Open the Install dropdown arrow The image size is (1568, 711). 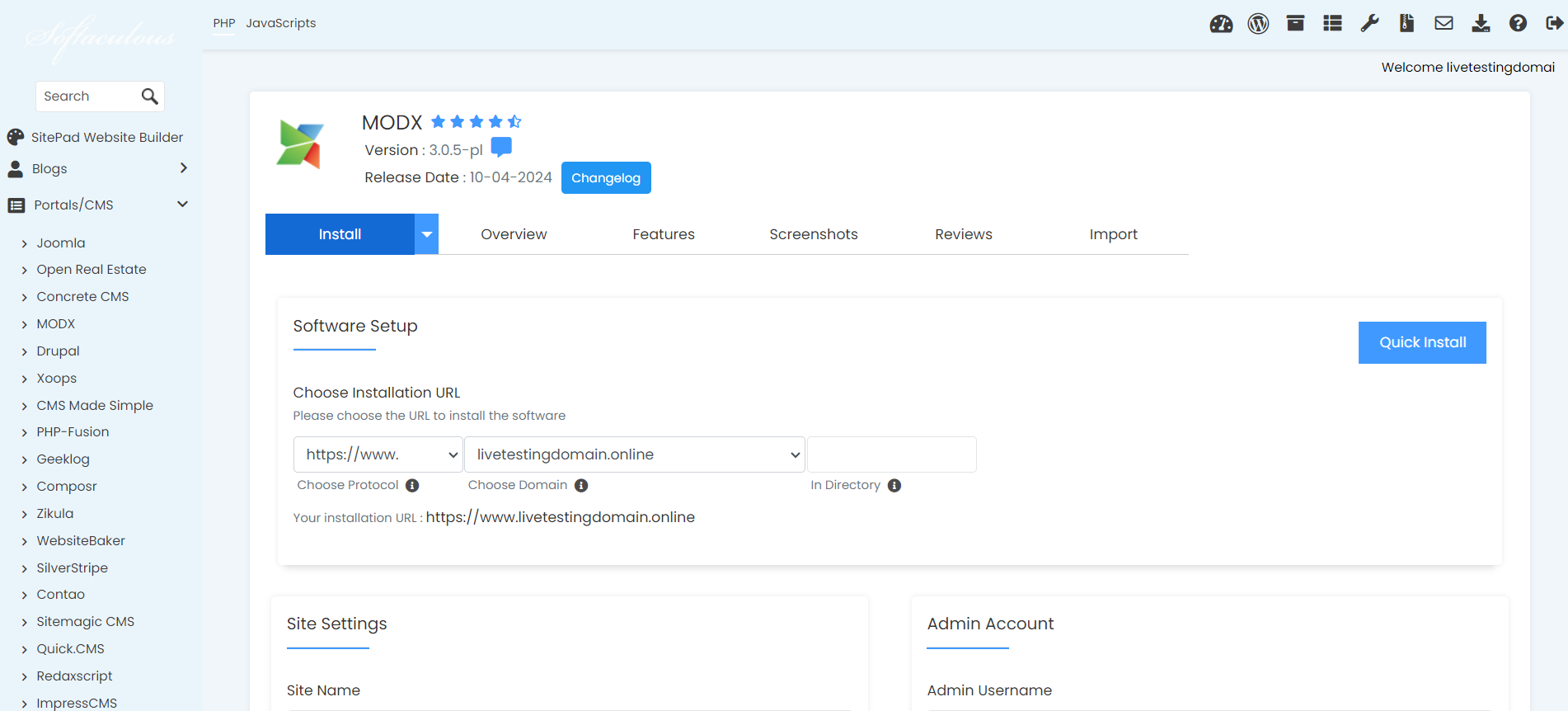[426, 234]
